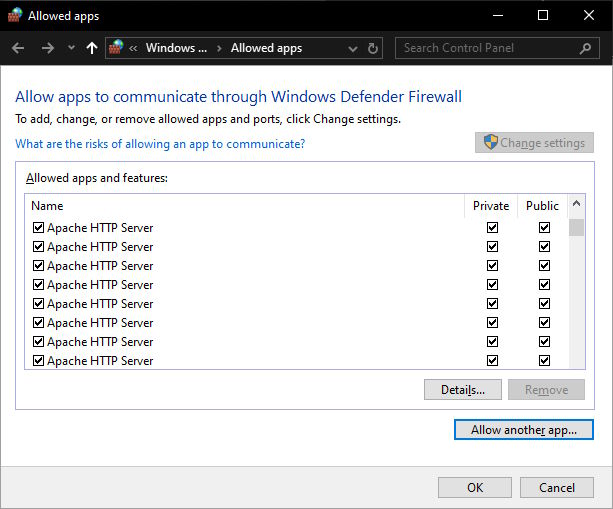Click the Change settings button
The width and height of the screenshot is (613, 509).
point(534,143)
